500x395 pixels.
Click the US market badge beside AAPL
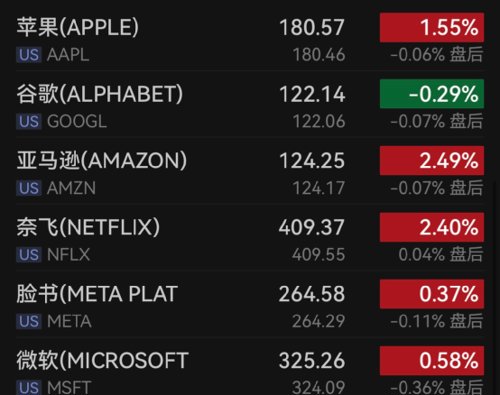pos(29,55)
